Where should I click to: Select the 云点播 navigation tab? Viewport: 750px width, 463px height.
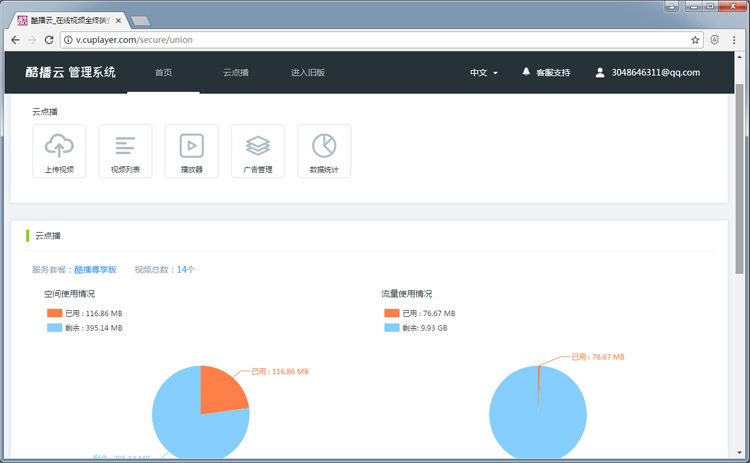pos(236,73)
